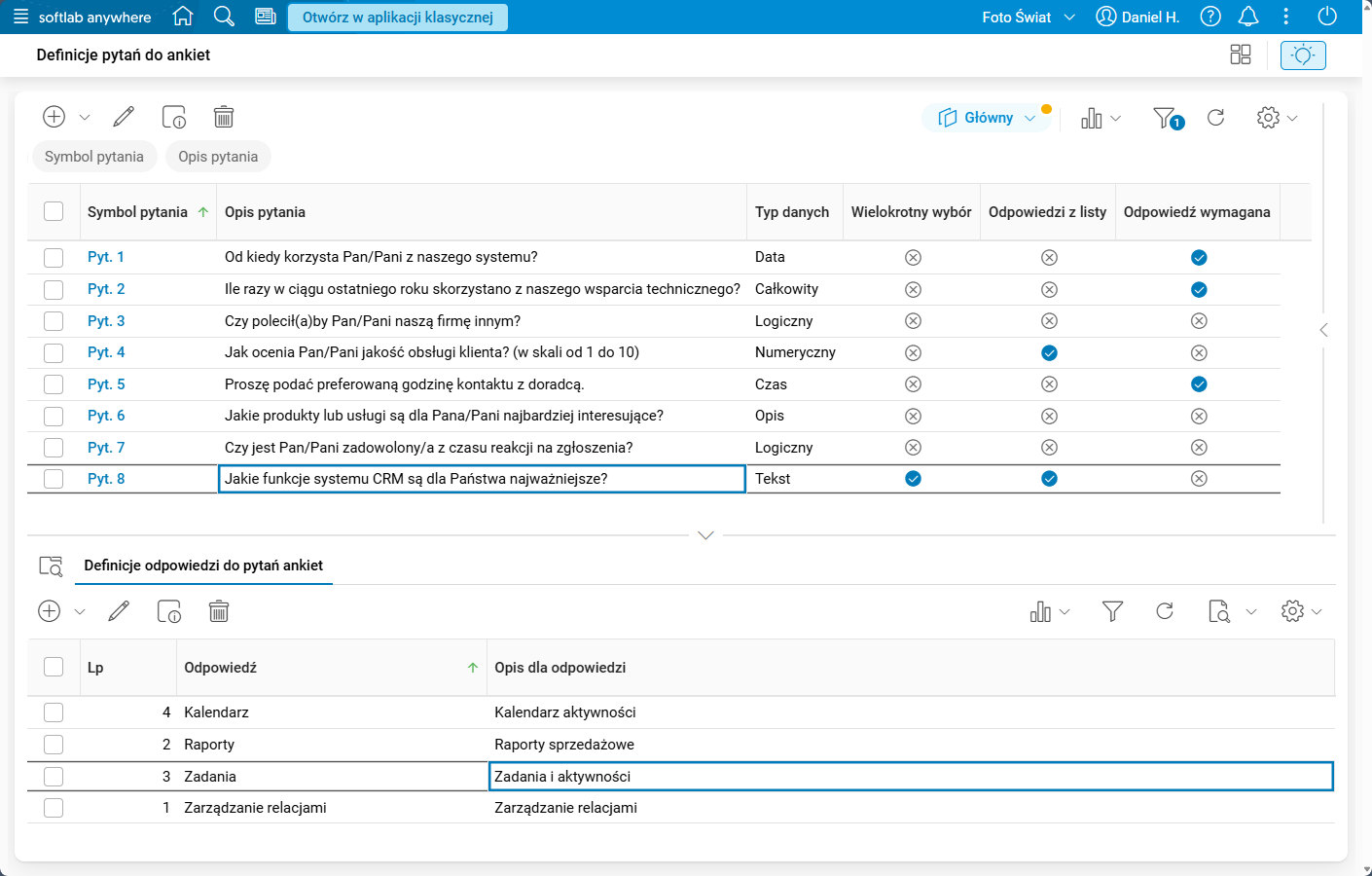Tick the checkbox for Pyt. 3 row
Viewport: 1372px width, 876px height.
(54, 321)
